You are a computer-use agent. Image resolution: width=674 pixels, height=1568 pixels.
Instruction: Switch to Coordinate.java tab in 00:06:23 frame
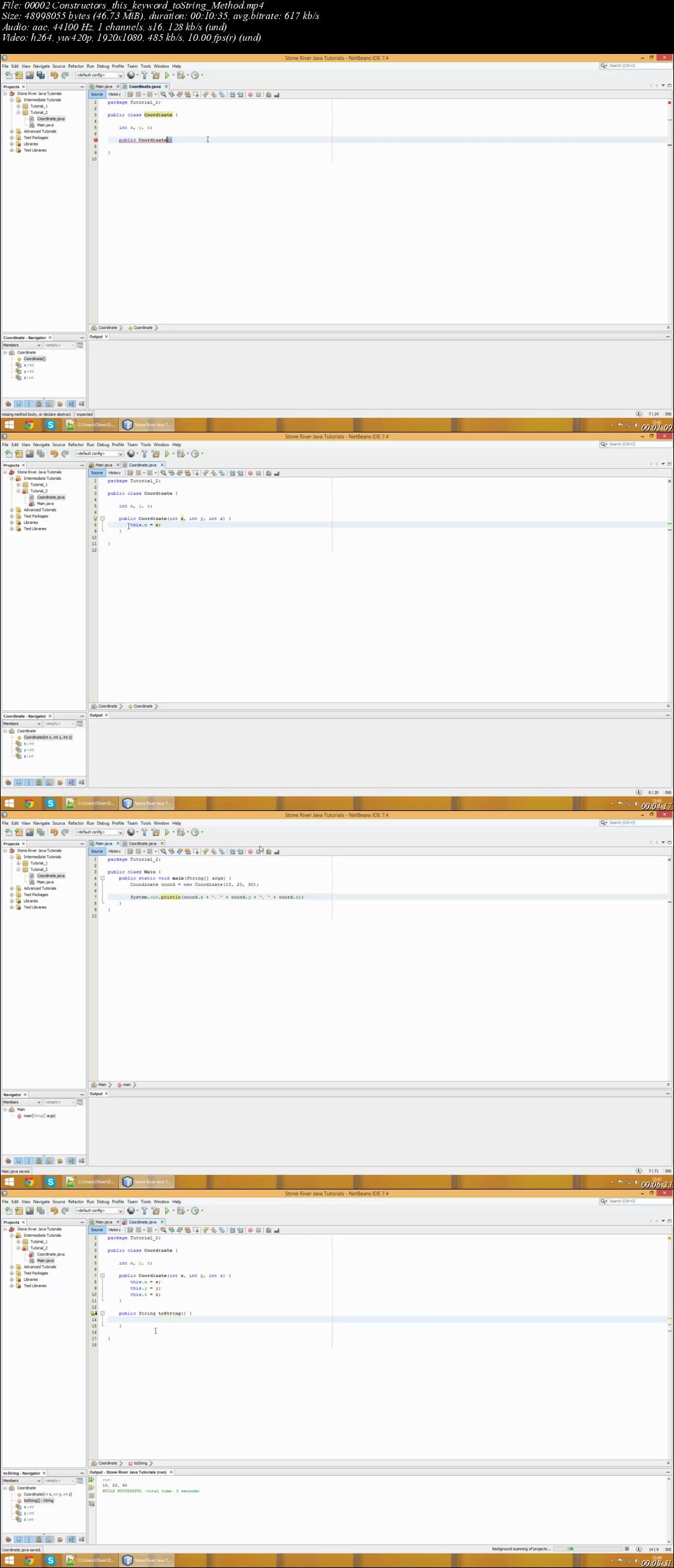(x=143, y=844)
